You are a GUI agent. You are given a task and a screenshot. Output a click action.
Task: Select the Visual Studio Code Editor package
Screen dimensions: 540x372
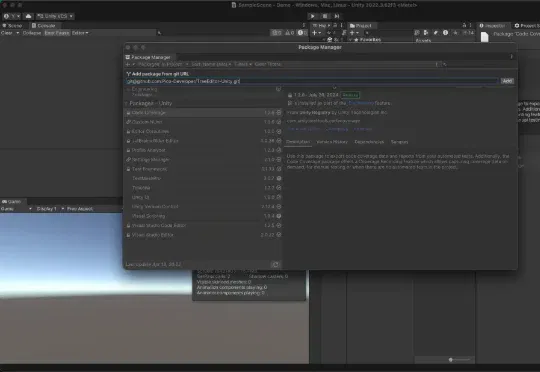click(x=204, y=225)
